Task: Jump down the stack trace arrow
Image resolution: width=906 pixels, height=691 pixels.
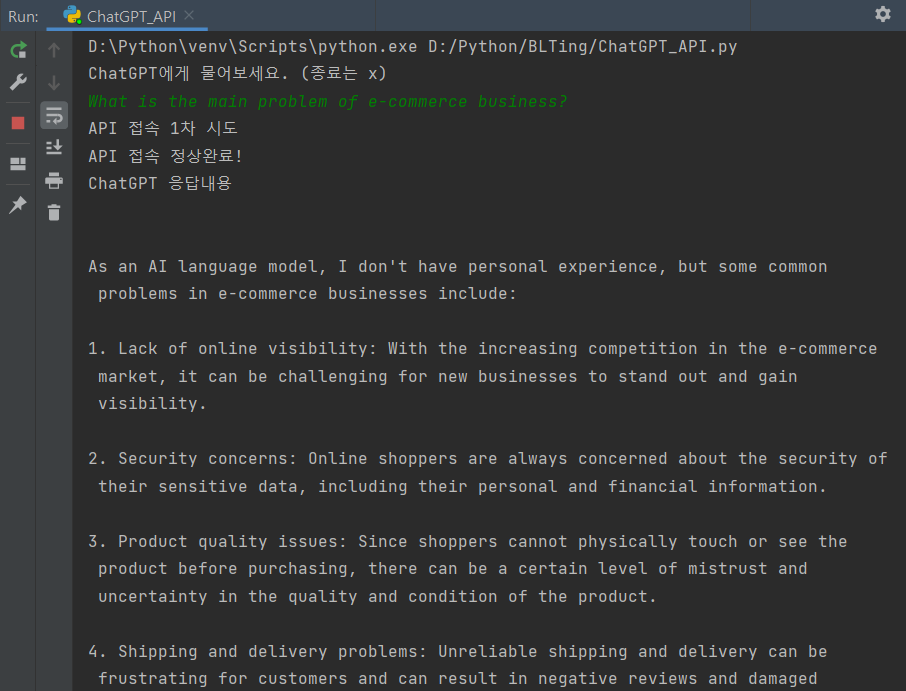Action: coord(54,83)
